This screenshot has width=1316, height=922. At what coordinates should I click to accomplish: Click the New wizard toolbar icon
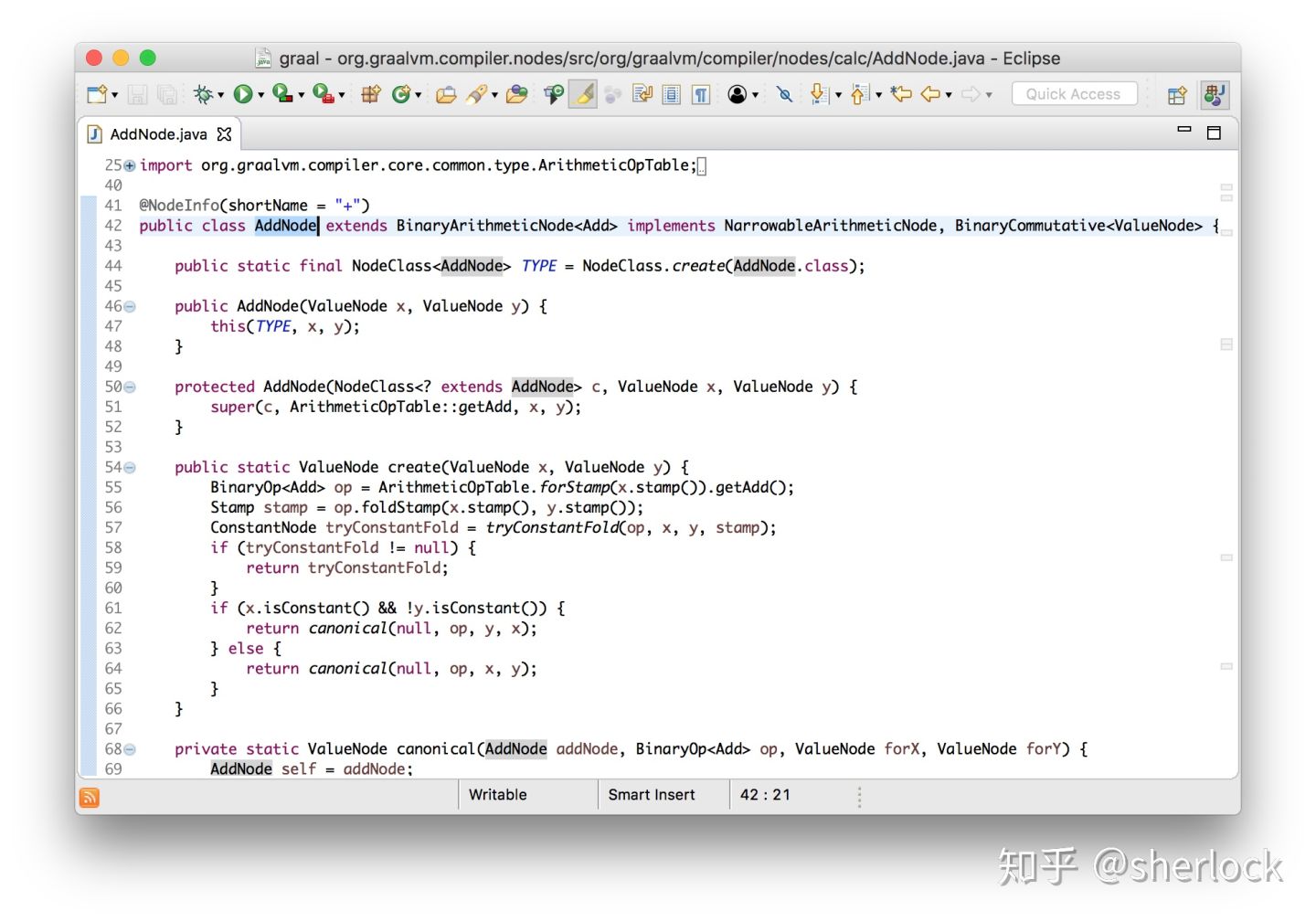[x=96, y=94]
